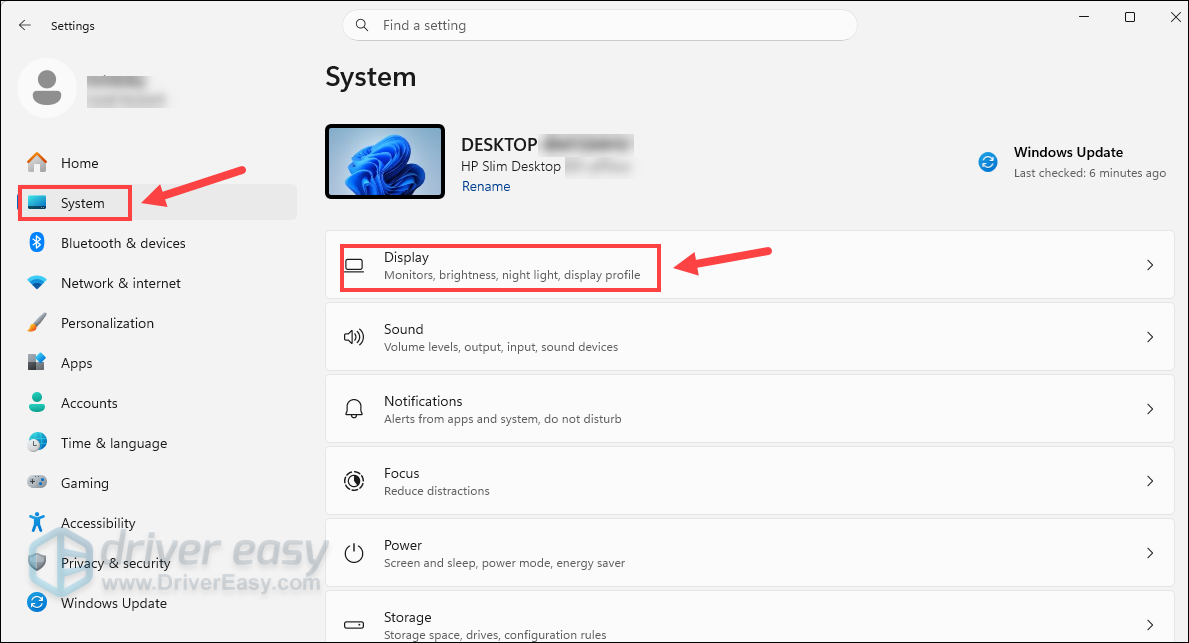The height and width of the screenshot is (643, 1189).
Task: Expand Sound row chevron
Action: (x=1150, y=337)
